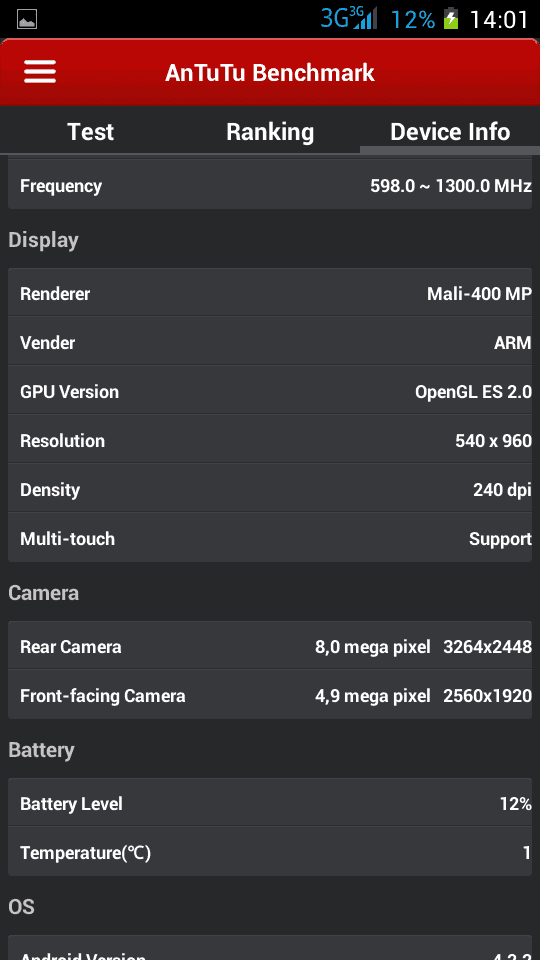Select the Resolution 540 x 960 row

pyautogui.click(x=270, y=440)
